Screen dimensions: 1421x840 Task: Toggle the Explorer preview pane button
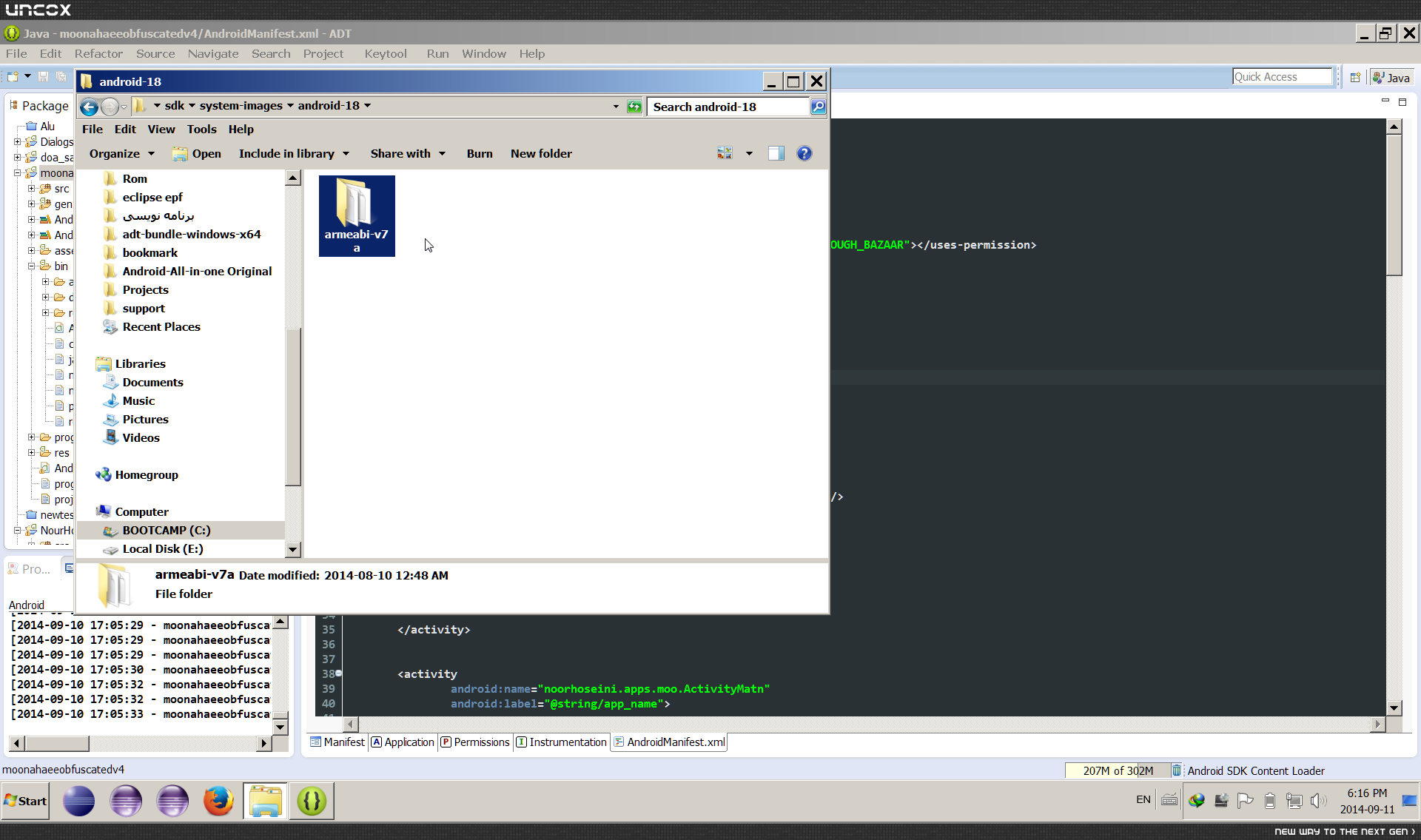[776, 153]
